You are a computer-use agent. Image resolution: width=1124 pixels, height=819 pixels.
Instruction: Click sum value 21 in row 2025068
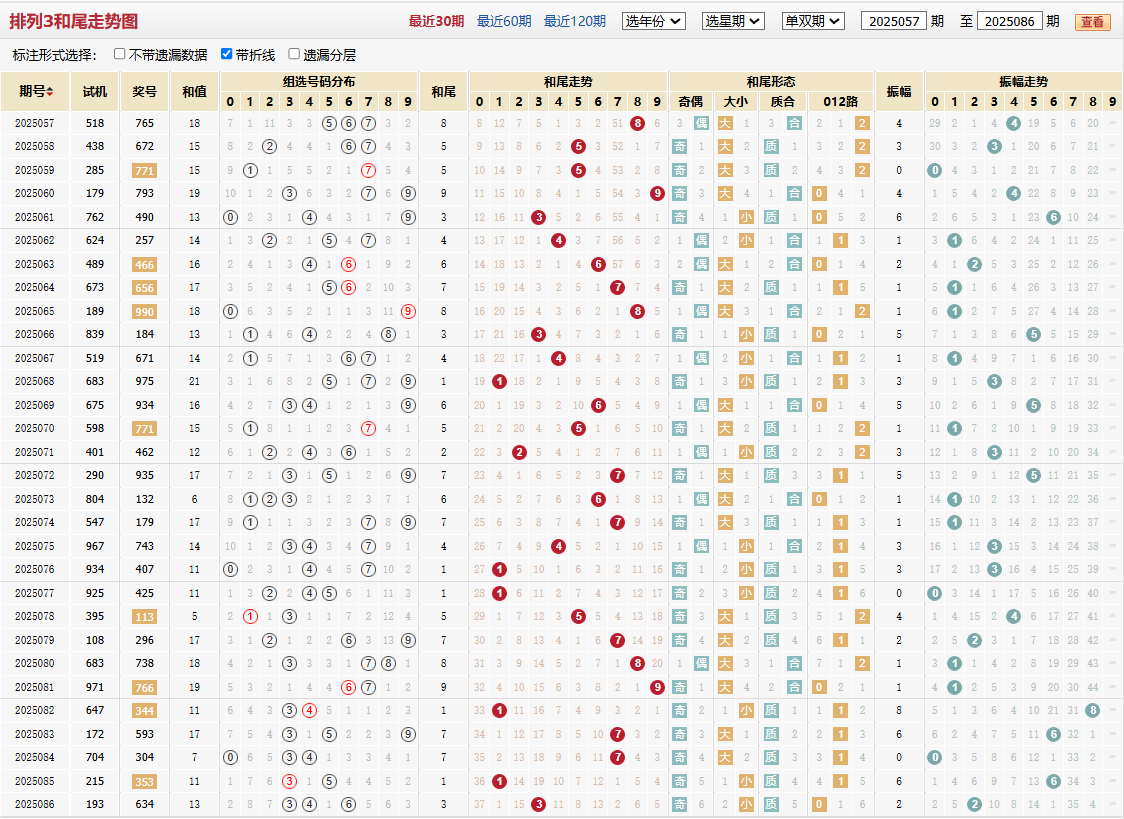(194, 382)
